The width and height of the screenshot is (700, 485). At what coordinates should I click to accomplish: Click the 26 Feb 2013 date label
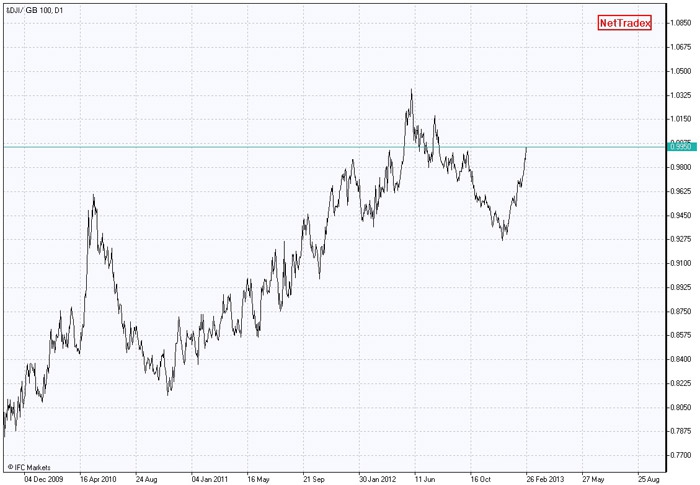[x=543, y=478]
